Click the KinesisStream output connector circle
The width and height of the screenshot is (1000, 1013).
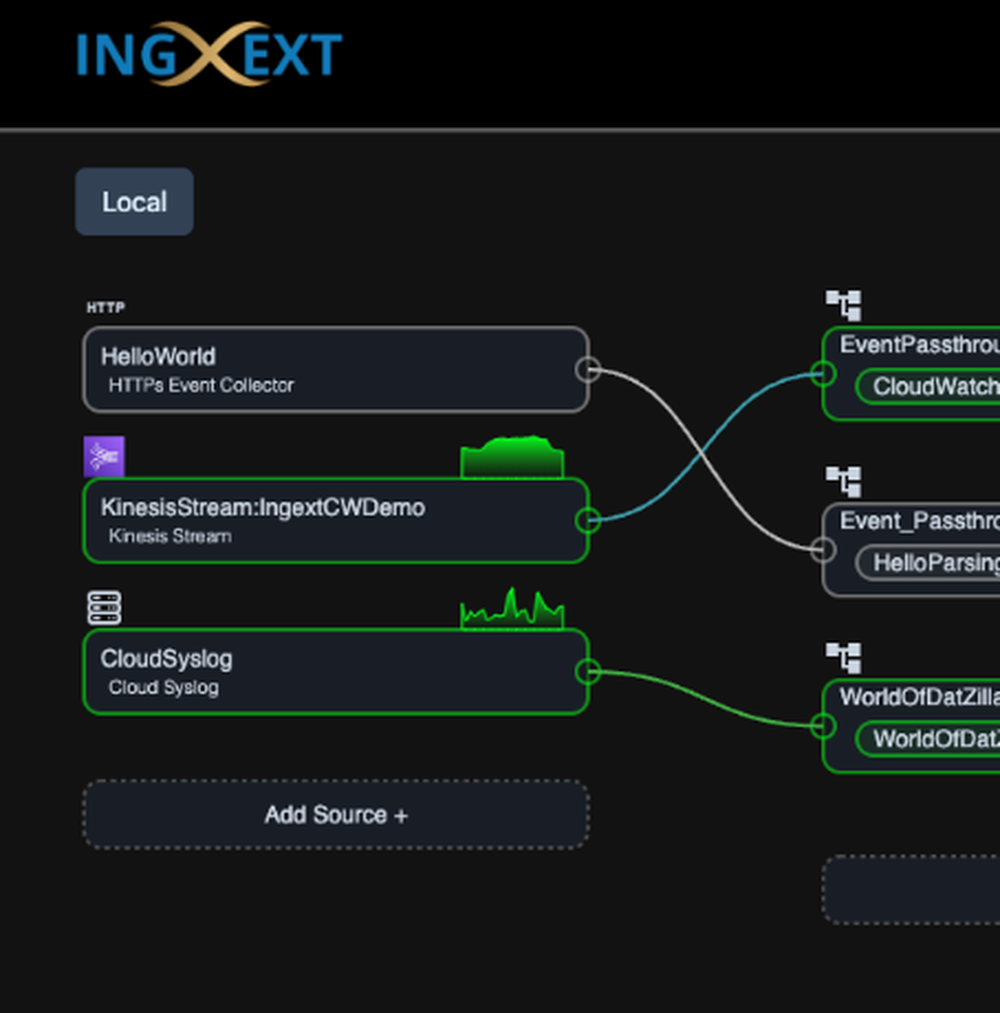point(588,520)
